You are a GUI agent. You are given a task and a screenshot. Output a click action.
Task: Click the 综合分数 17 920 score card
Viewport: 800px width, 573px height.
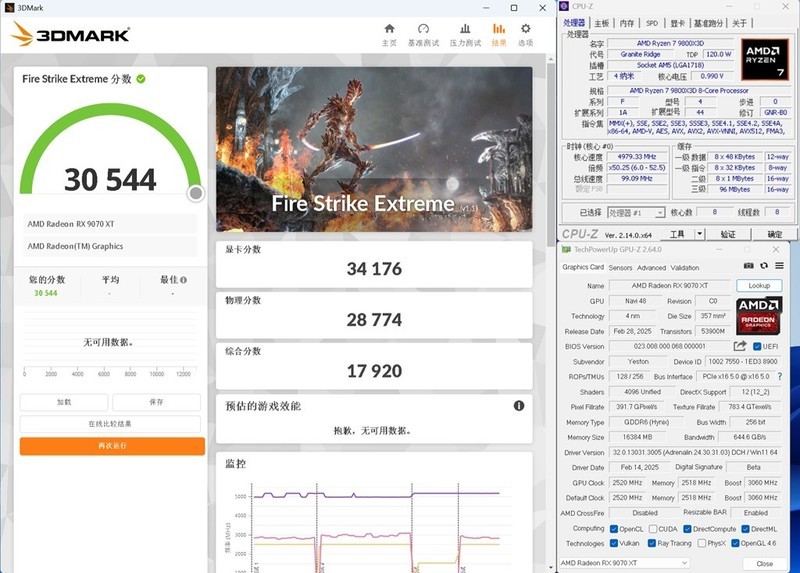374,366
